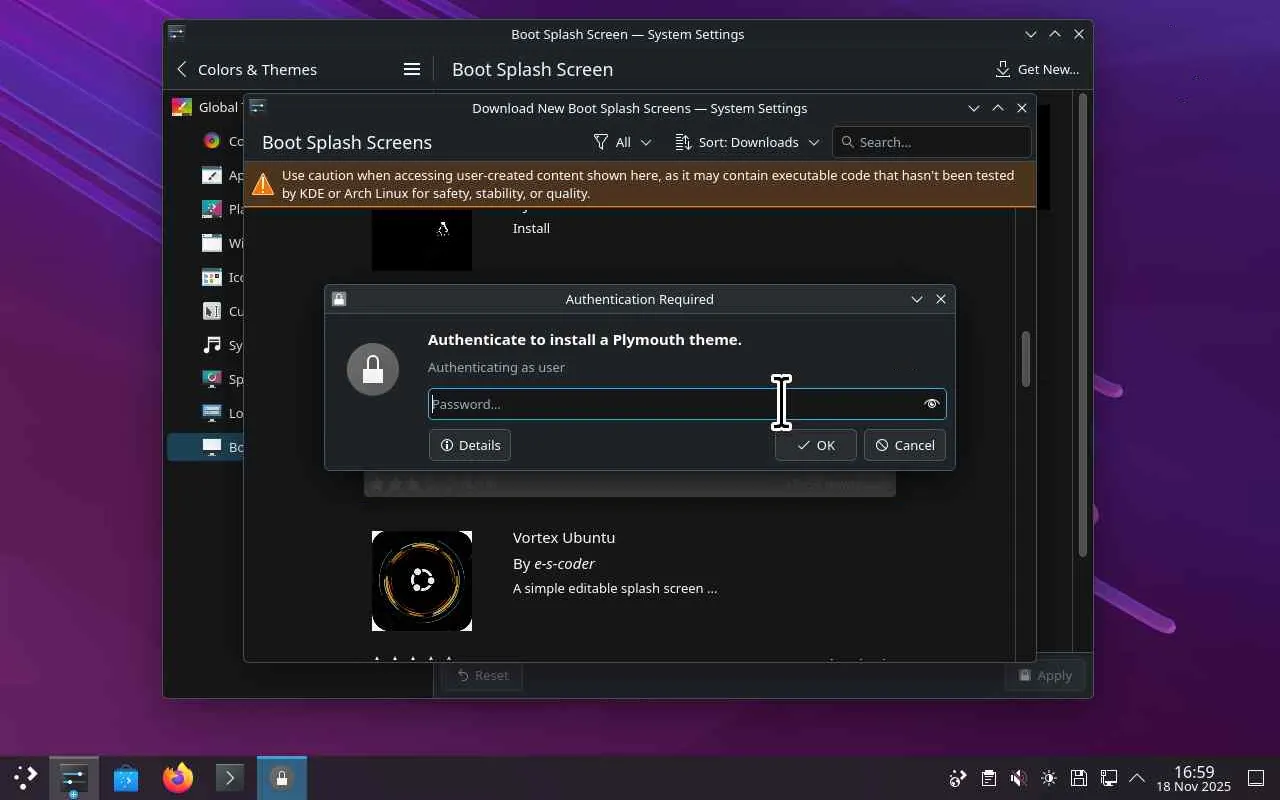Viewport: 1280px width, 800px height.
Task: Launch Firefox from the taskbar
Action: coord(178,777)
